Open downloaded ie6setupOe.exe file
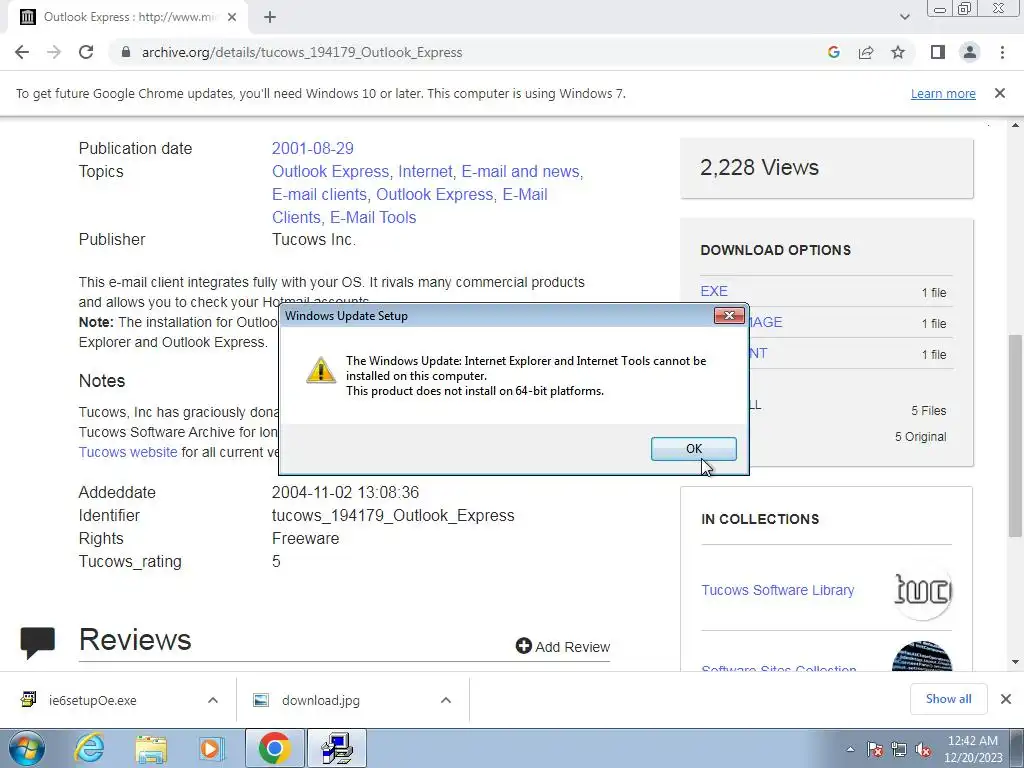This screenshot has height=768, width=1024. [93, 700]
